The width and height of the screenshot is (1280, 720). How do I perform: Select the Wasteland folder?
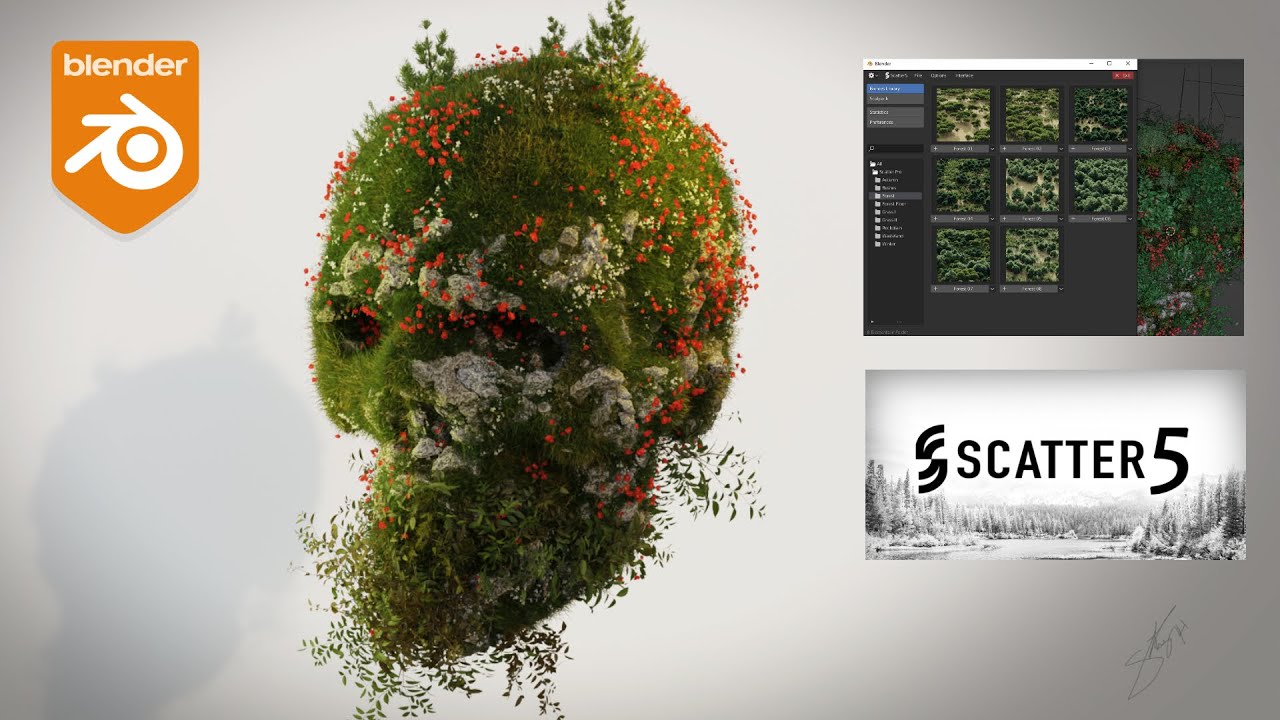point(889,236)
